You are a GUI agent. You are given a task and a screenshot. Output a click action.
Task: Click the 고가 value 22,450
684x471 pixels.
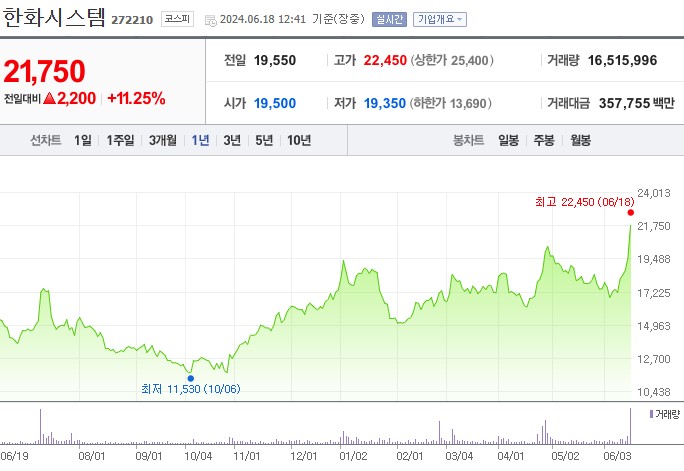385,60
